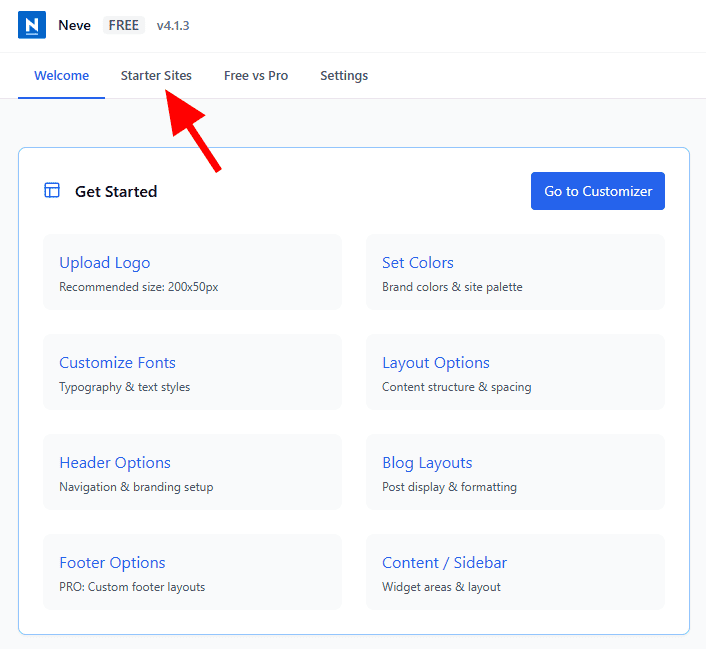Go to the Settings tab

pos(344,76)
